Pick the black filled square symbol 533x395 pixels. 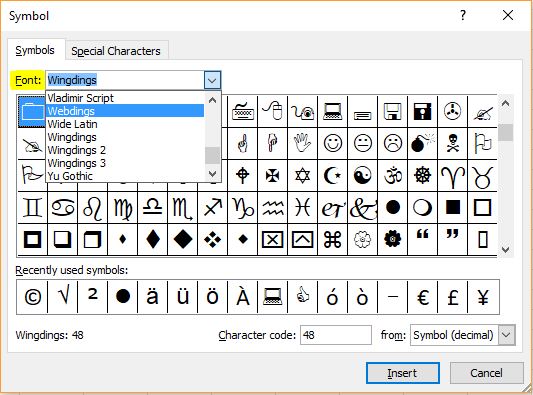click(452, 207)
